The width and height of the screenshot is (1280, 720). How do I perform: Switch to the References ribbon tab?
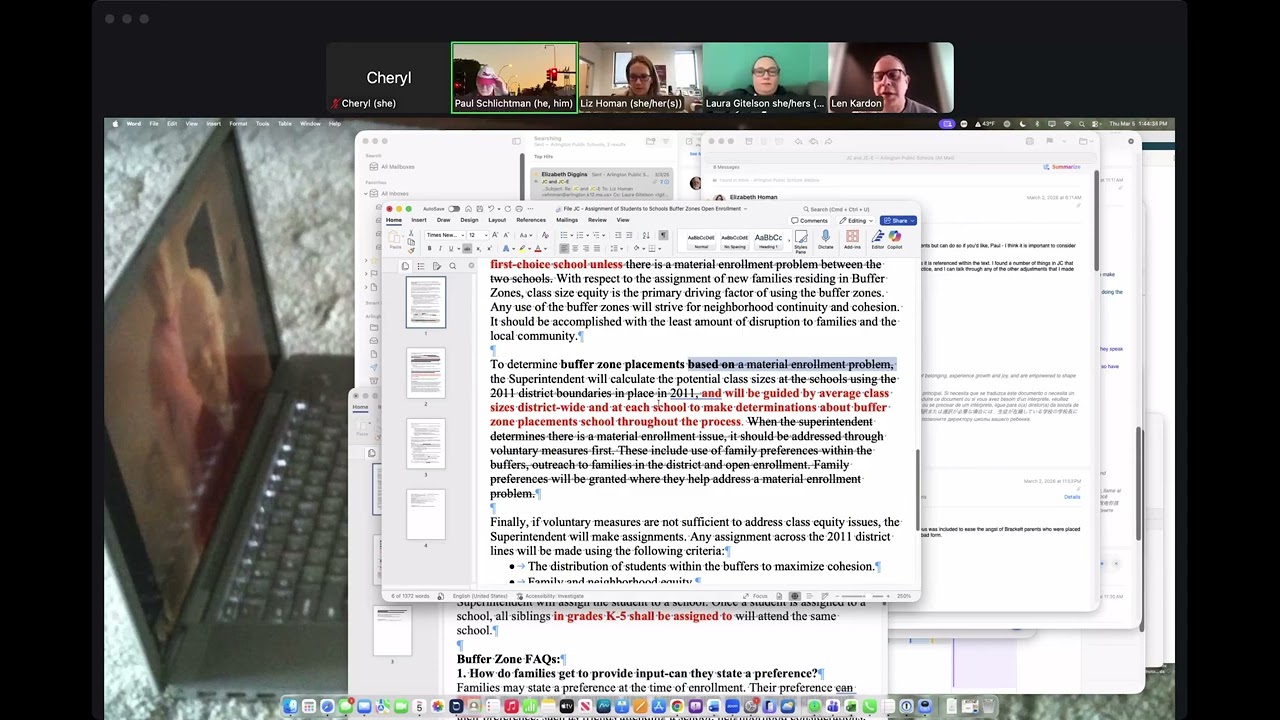click(x=531, y=220)
